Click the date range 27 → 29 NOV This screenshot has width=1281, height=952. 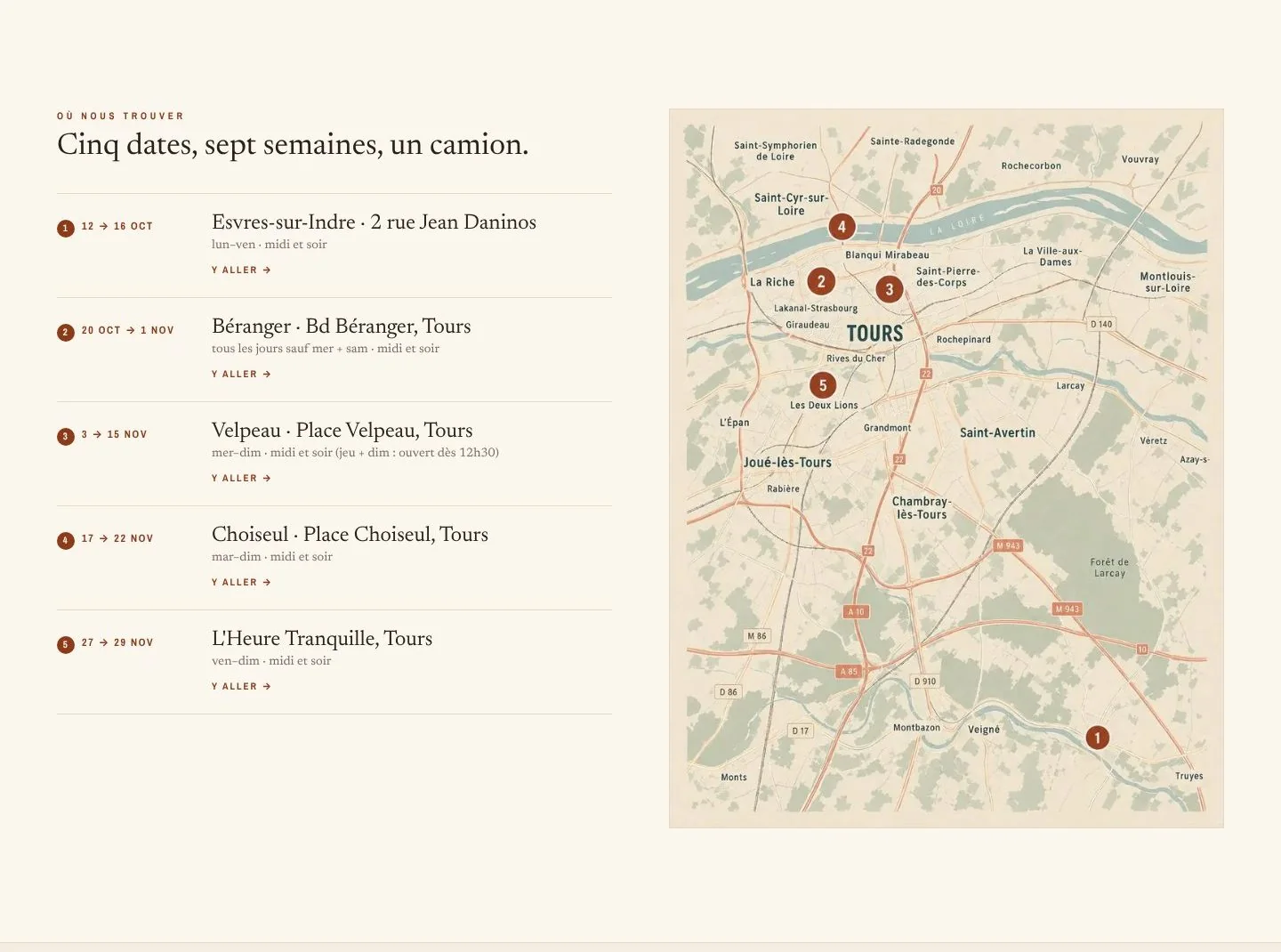pyautogui.click(x=117, y=642)
